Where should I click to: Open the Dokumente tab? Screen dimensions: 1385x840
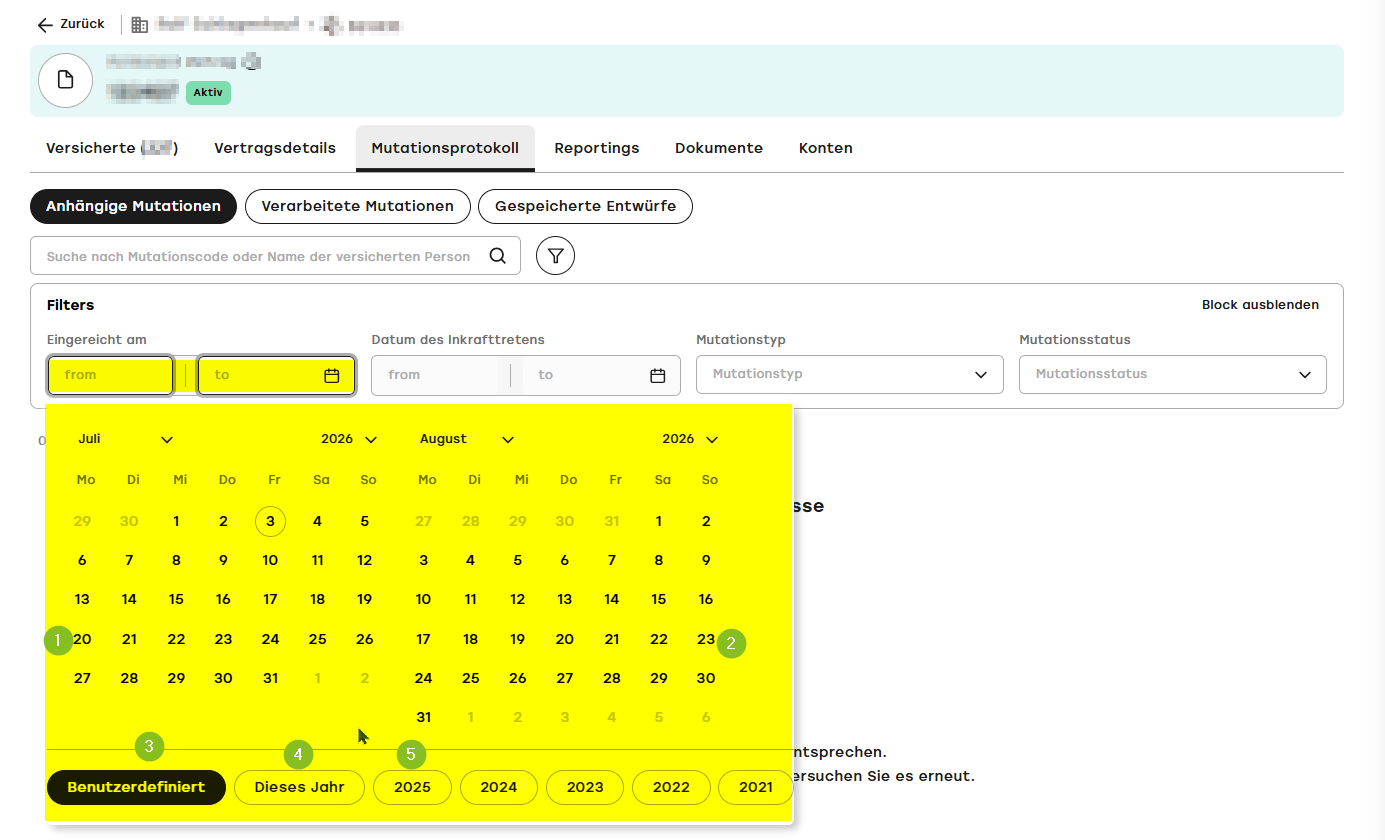click(x=719, y=148)
